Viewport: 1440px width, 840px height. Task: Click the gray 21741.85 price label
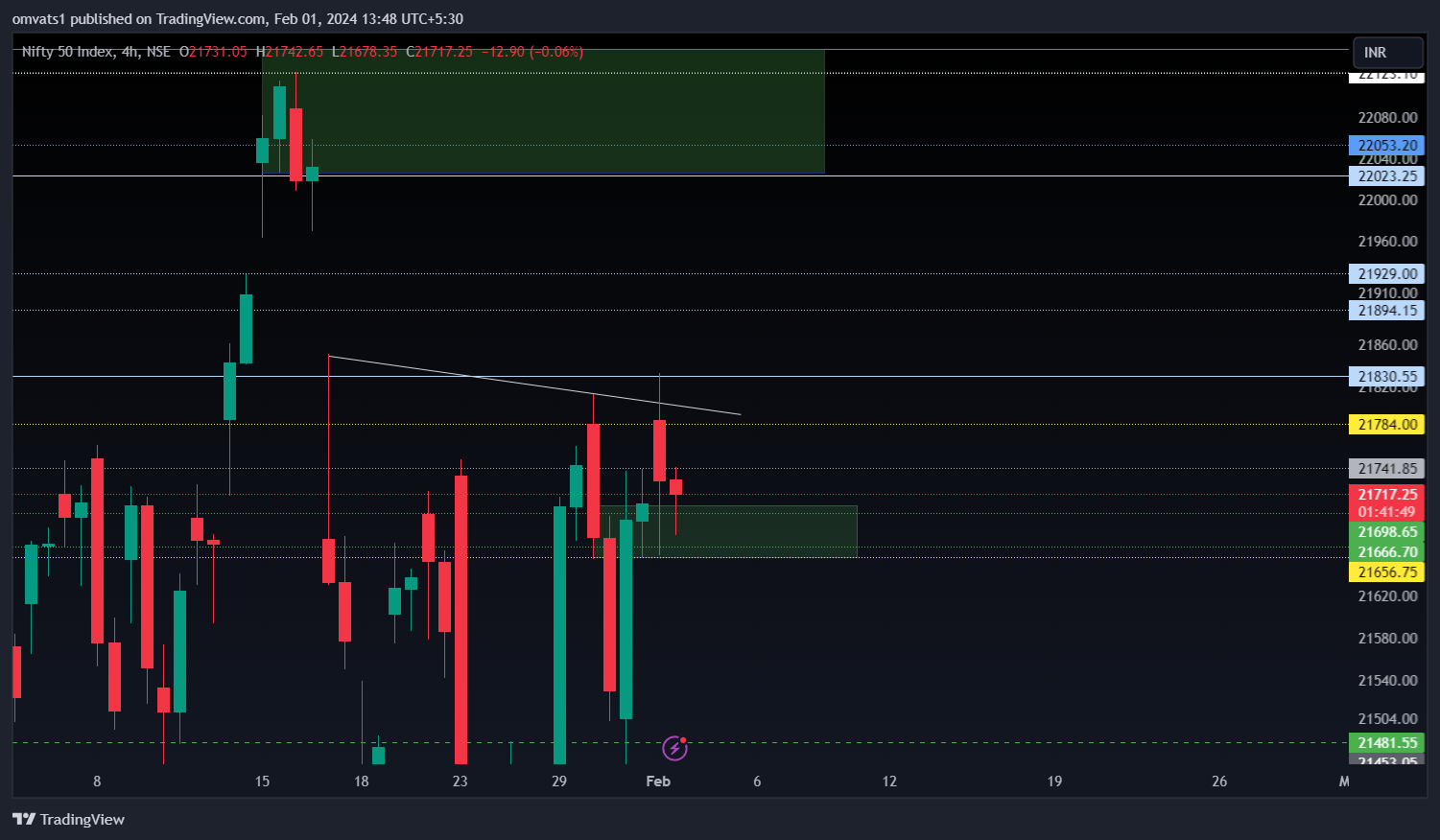pyautogui.click(x=1386, y=469)
